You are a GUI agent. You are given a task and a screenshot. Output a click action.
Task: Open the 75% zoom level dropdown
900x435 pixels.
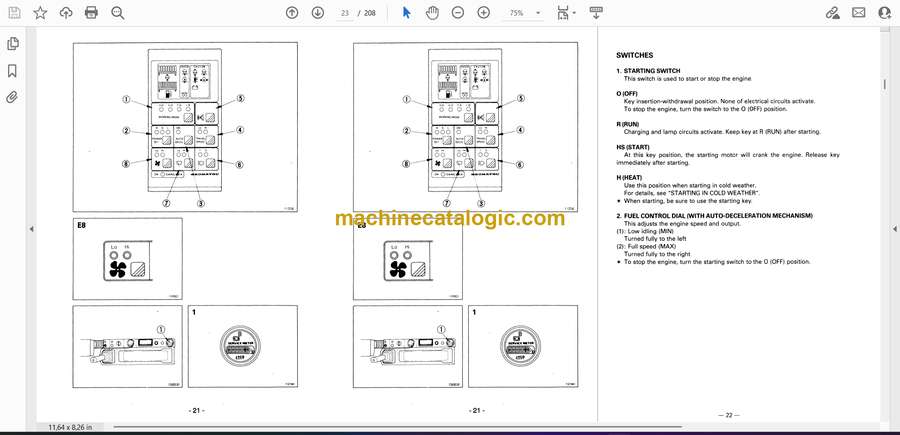(x=522, y=13)
